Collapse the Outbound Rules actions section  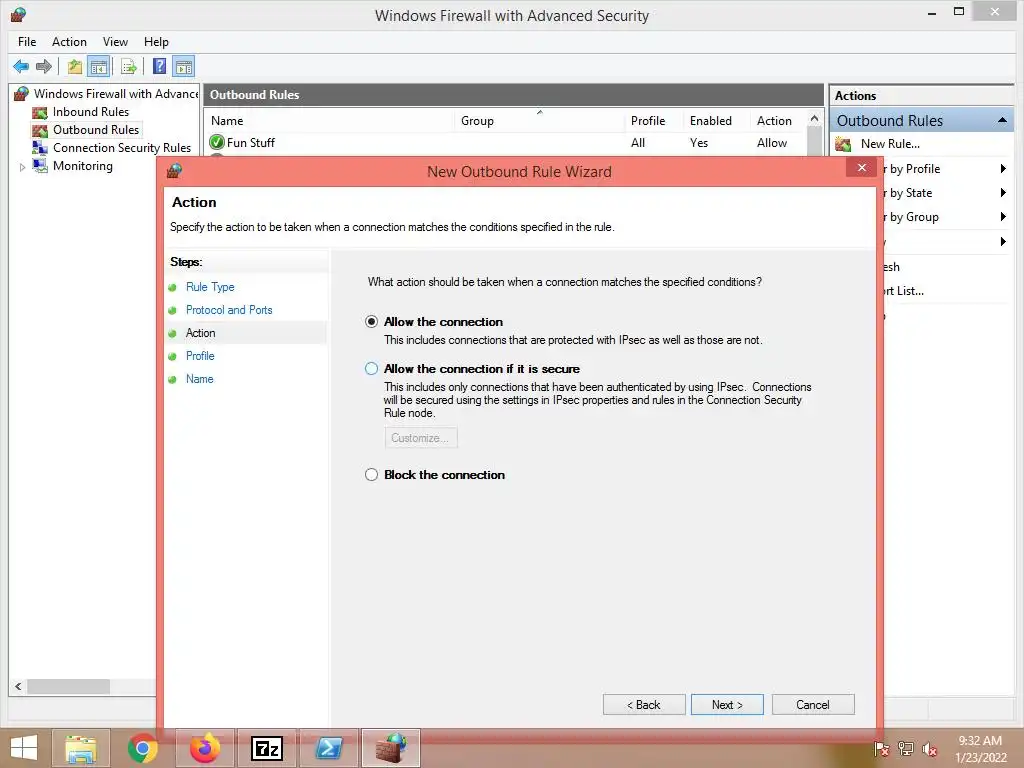point(1002,120)
